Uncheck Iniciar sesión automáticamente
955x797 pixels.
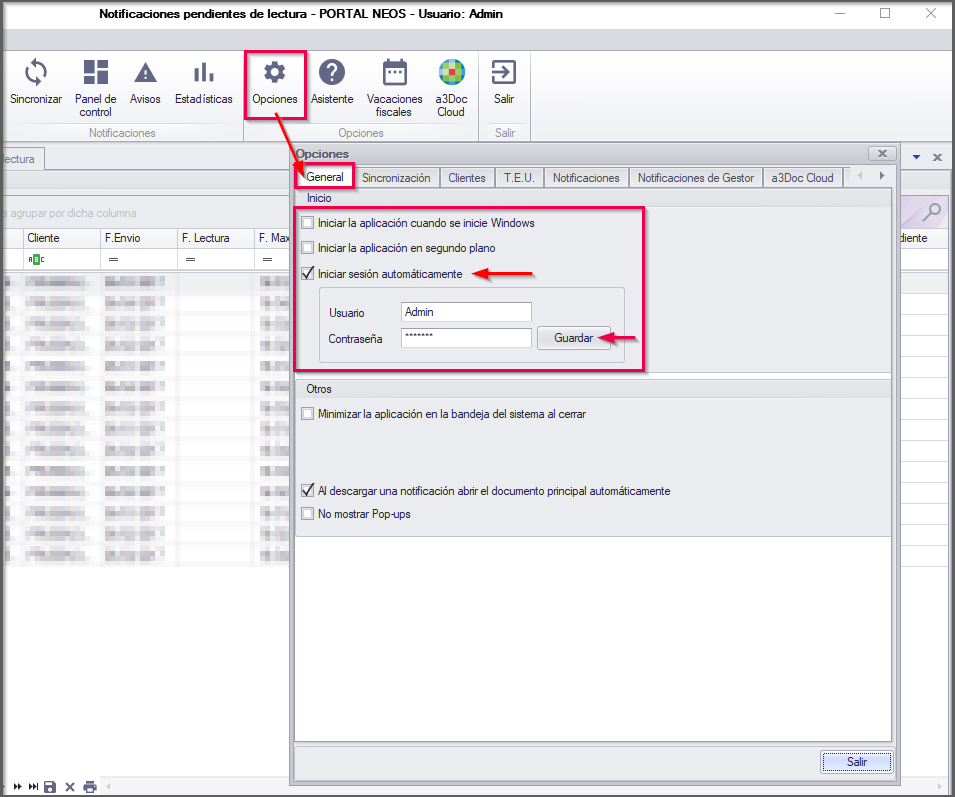[308, 274]
